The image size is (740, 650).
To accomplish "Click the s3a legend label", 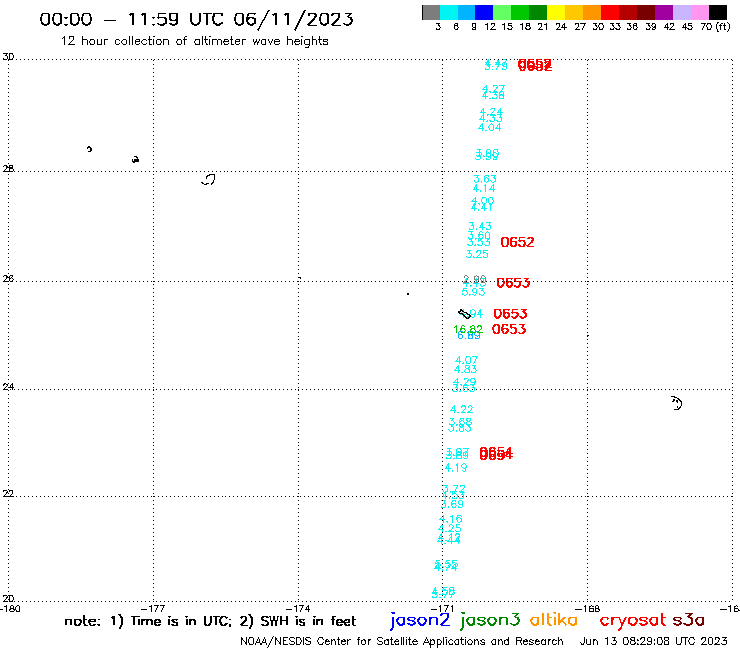I will coord(688,620).
